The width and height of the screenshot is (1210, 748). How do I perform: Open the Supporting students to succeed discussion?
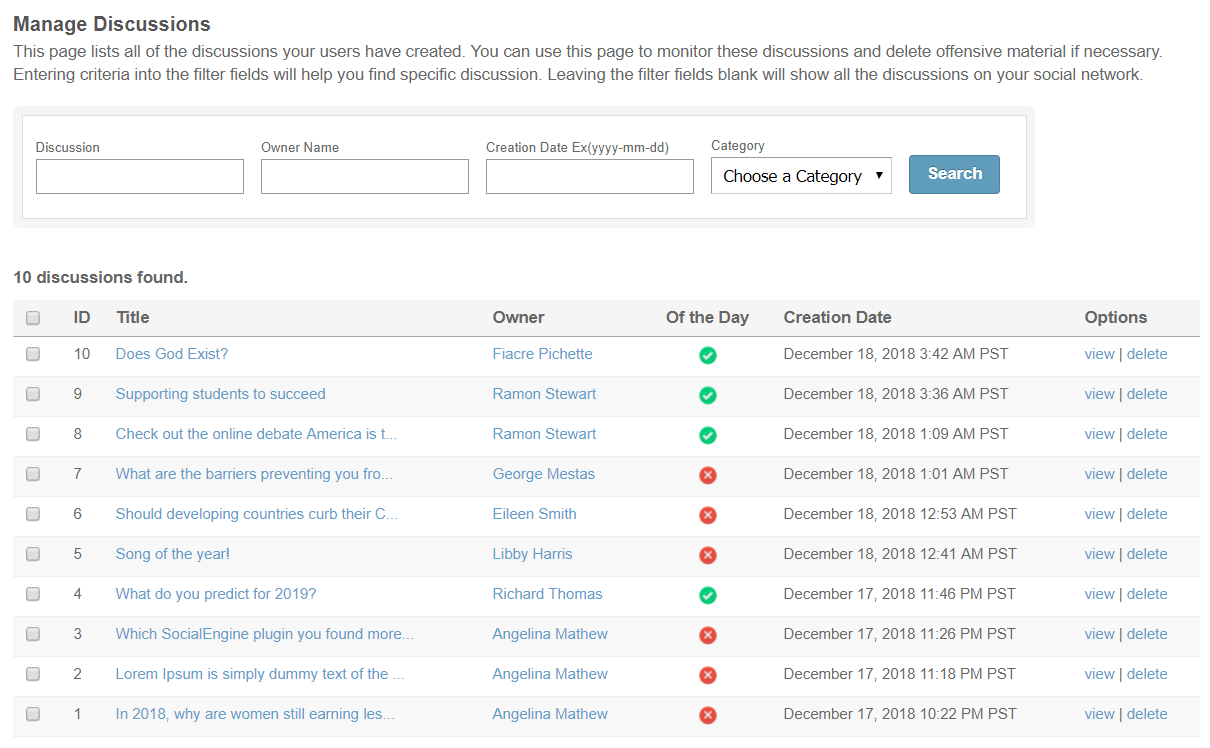point(220,394)
